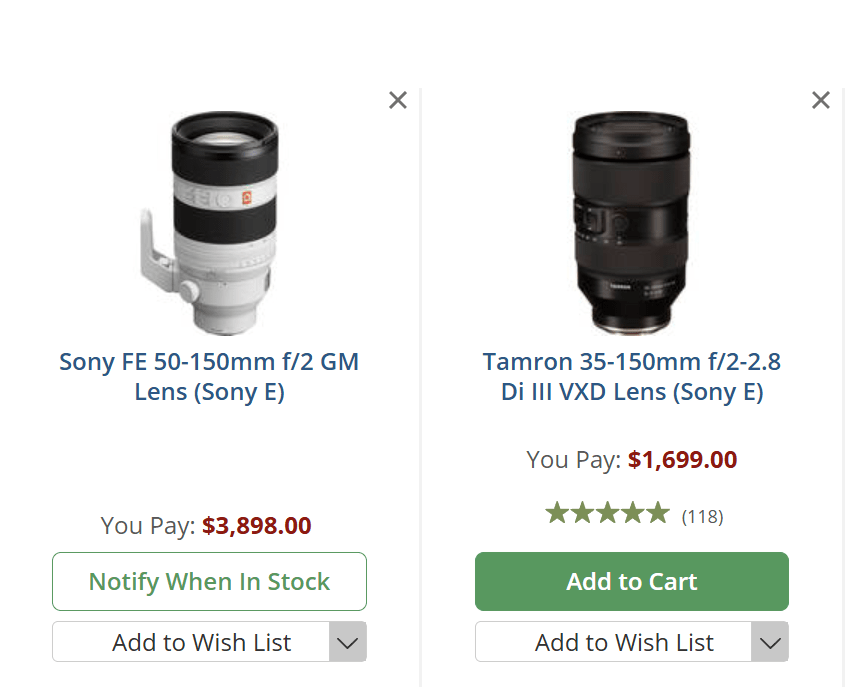Click the "You Pay:" label under the Sony lens
Image resolution: width=866 pixels, height=687 pixels.
point(148,526)
